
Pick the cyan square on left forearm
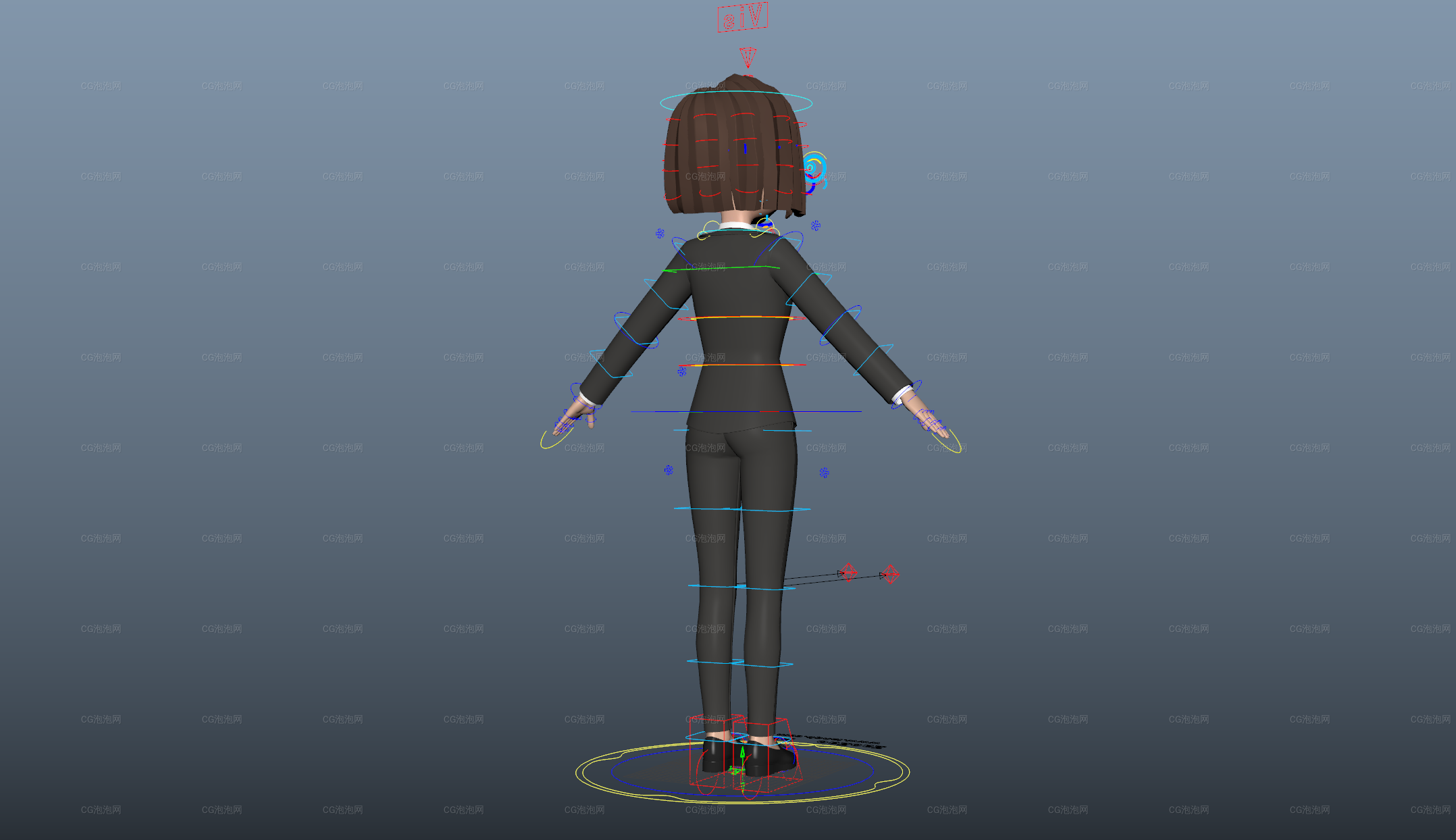pyautogui.click(x=611, y=364)
